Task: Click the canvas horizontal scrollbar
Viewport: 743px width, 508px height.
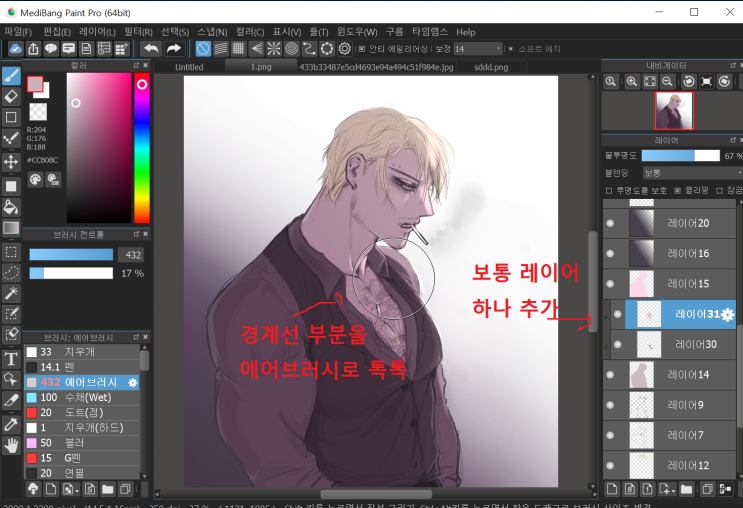Action: click(x=374, y=494)
